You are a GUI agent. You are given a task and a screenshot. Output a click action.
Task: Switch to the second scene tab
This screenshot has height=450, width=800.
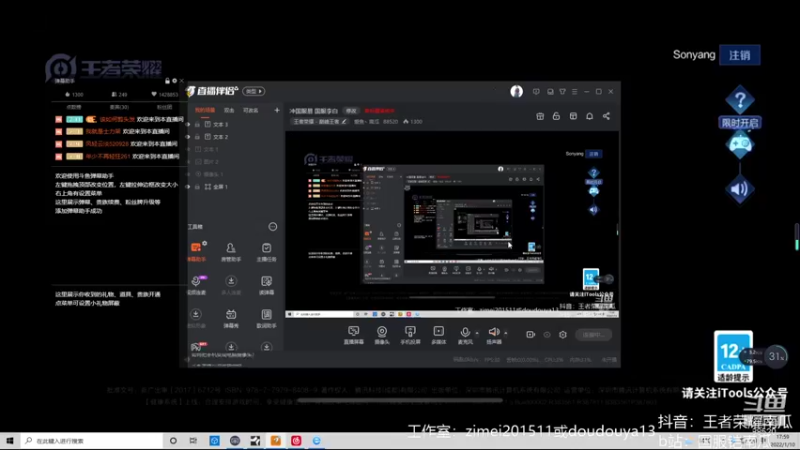[229, 110]
